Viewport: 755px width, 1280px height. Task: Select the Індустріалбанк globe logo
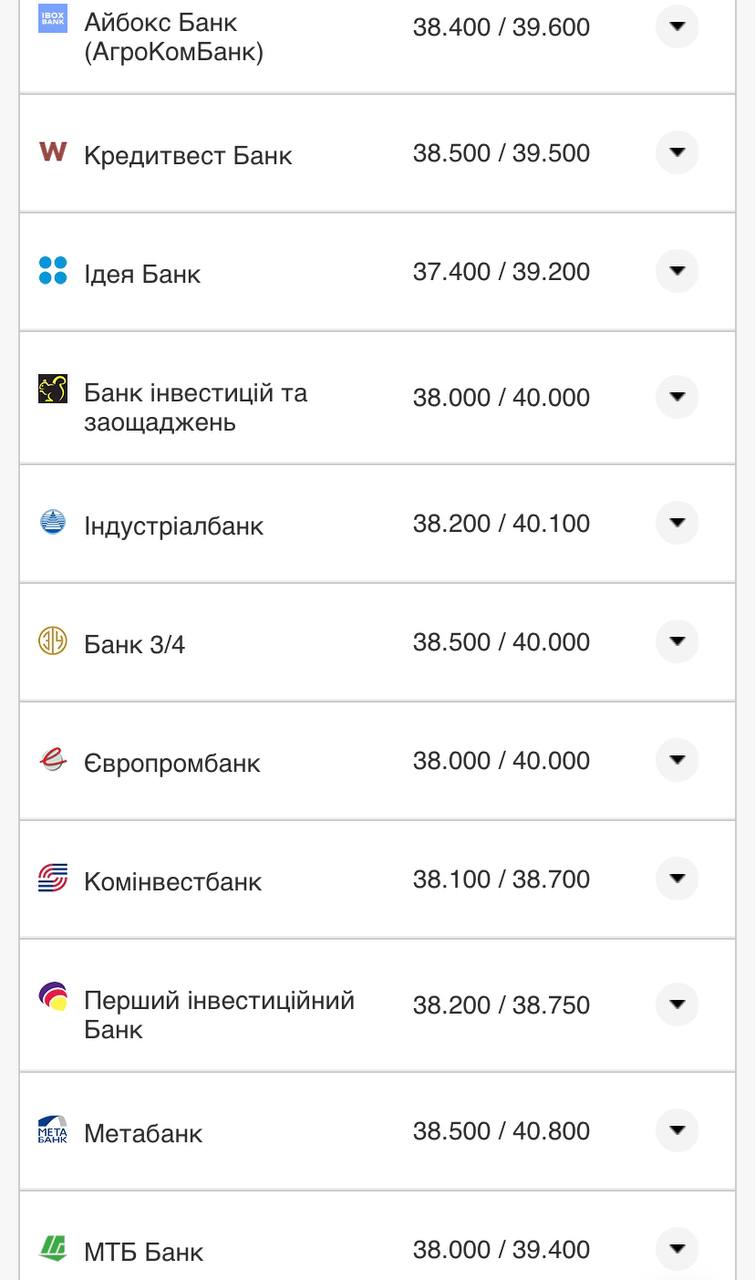(52, 521)
